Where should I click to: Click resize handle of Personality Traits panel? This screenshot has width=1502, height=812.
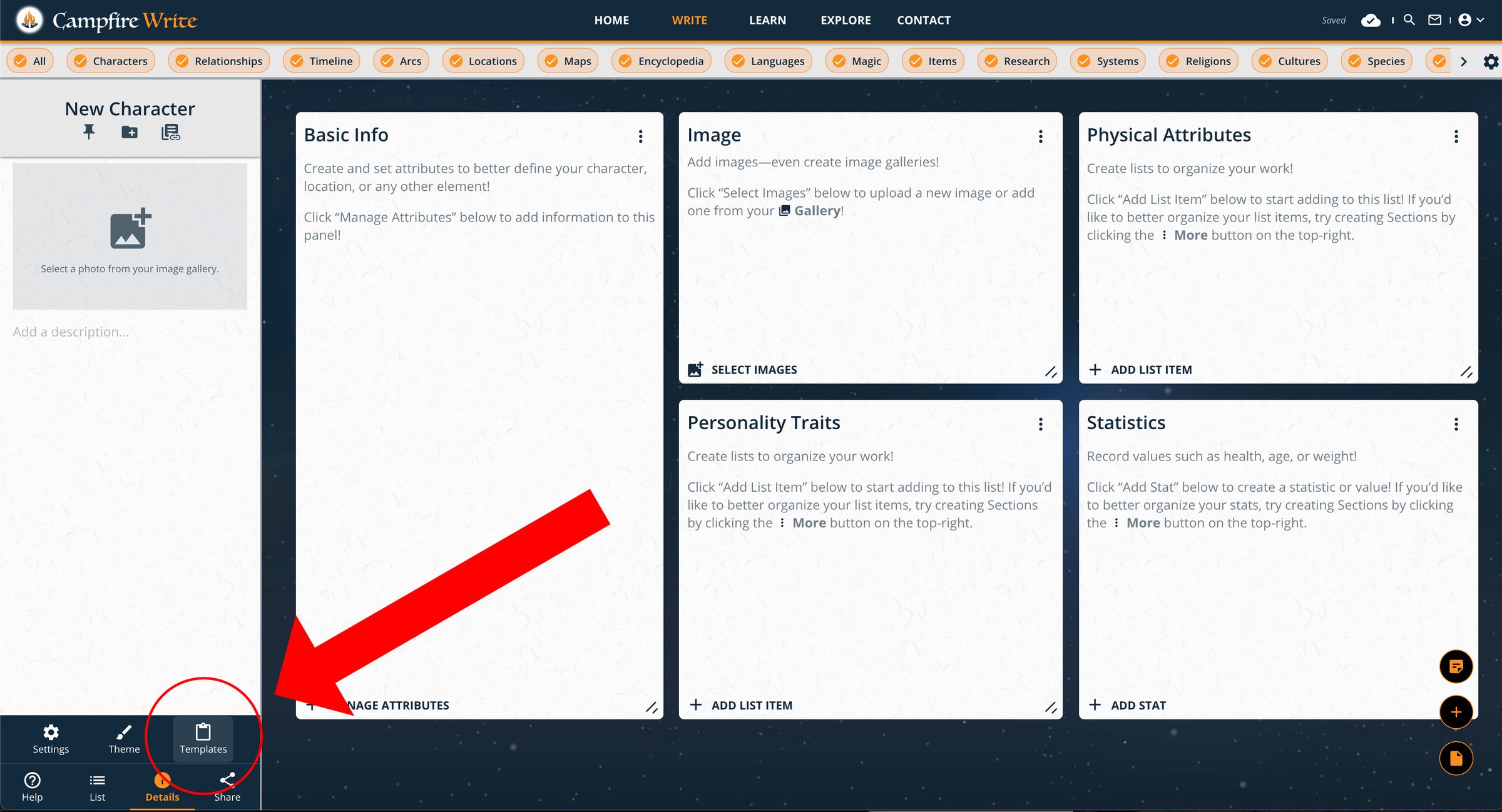(x=1051, y=708)
